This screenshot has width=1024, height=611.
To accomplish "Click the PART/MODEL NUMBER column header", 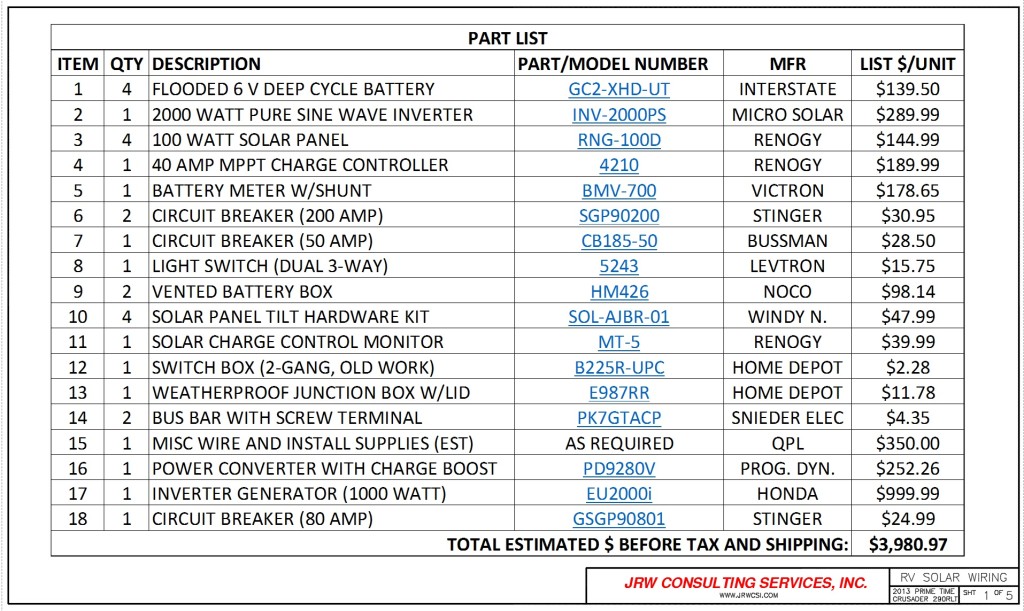I will [613, 64].
